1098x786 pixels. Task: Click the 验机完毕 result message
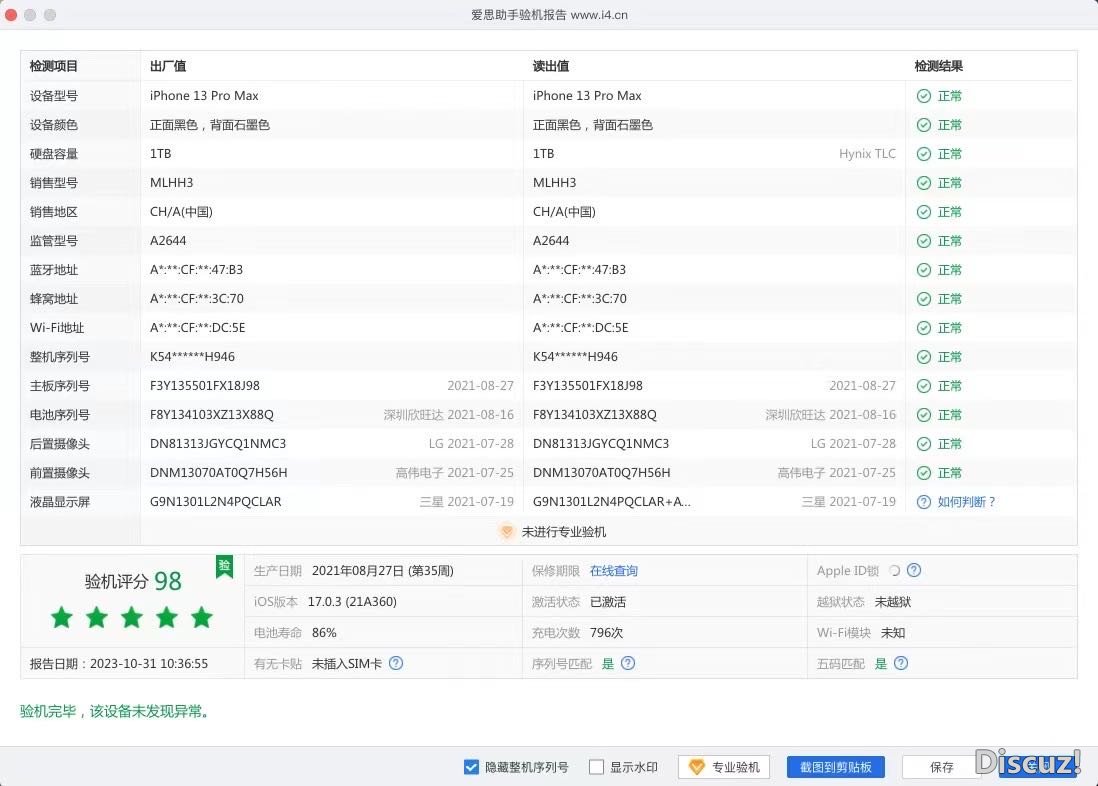click(116, 712)
